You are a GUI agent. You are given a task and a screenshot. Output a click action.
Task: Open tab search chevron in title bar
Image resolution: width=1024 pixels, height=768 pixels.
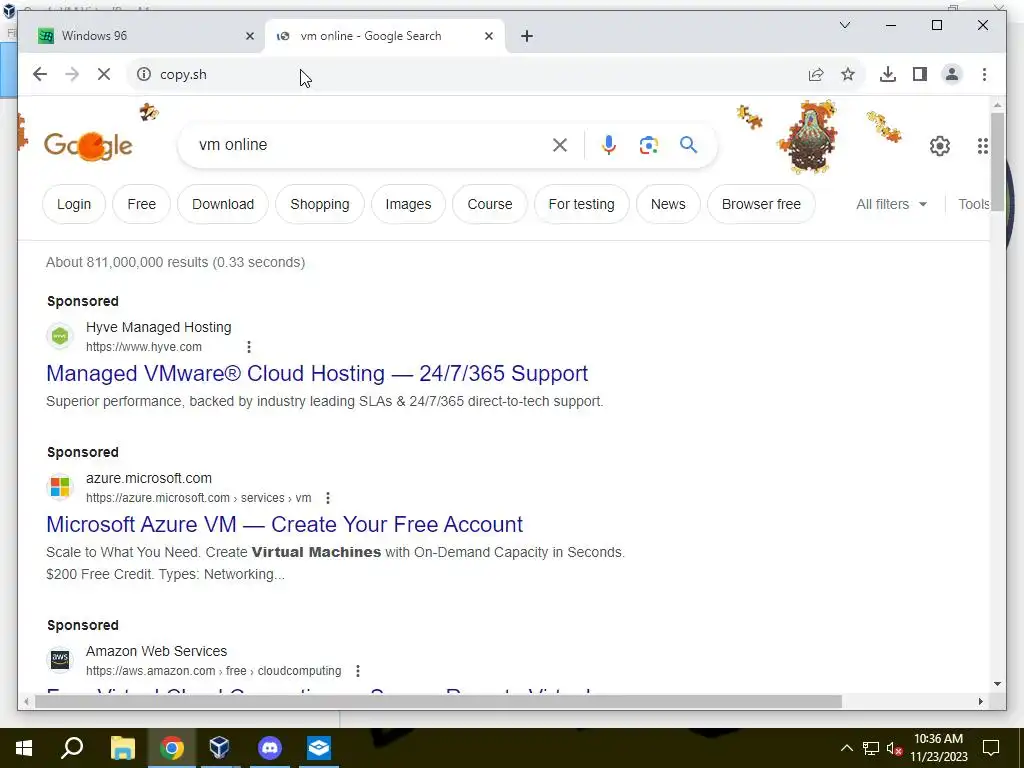coord(844,25)
